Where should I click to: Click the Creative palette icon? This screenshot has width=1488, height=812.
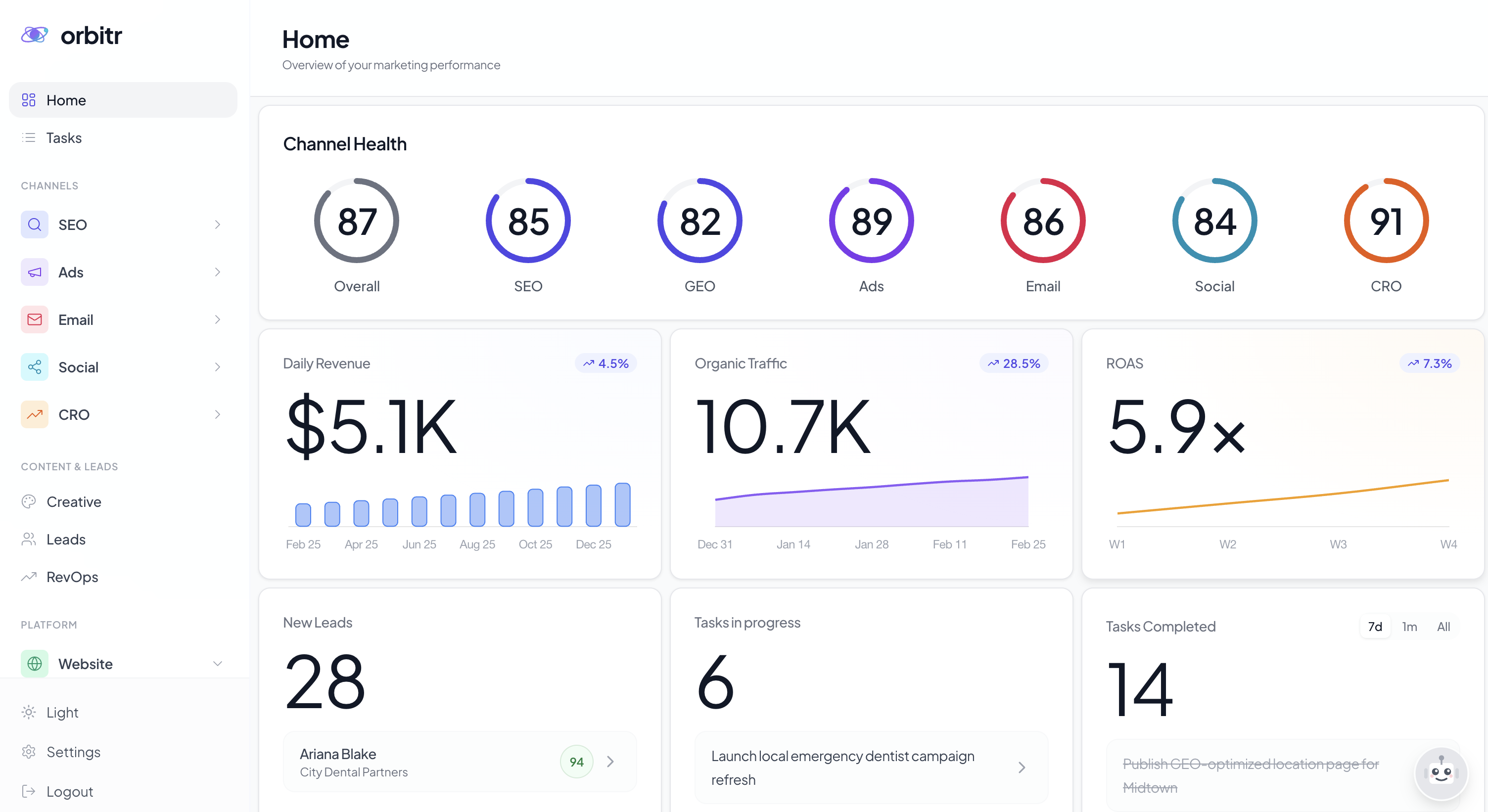(x=28, y=501)
